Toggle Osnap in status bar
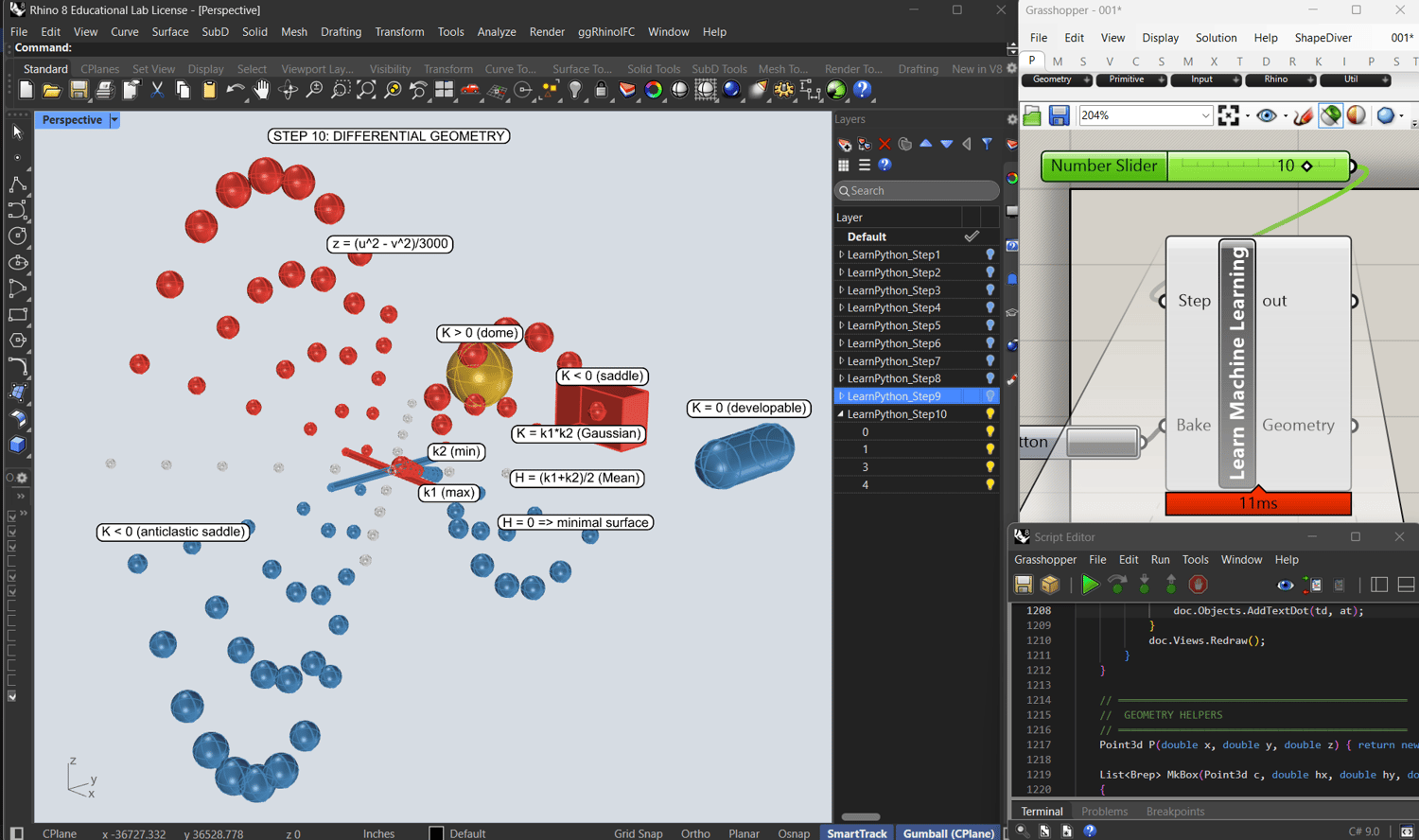The image size is (1419, 840). click(x=794, y=833)
